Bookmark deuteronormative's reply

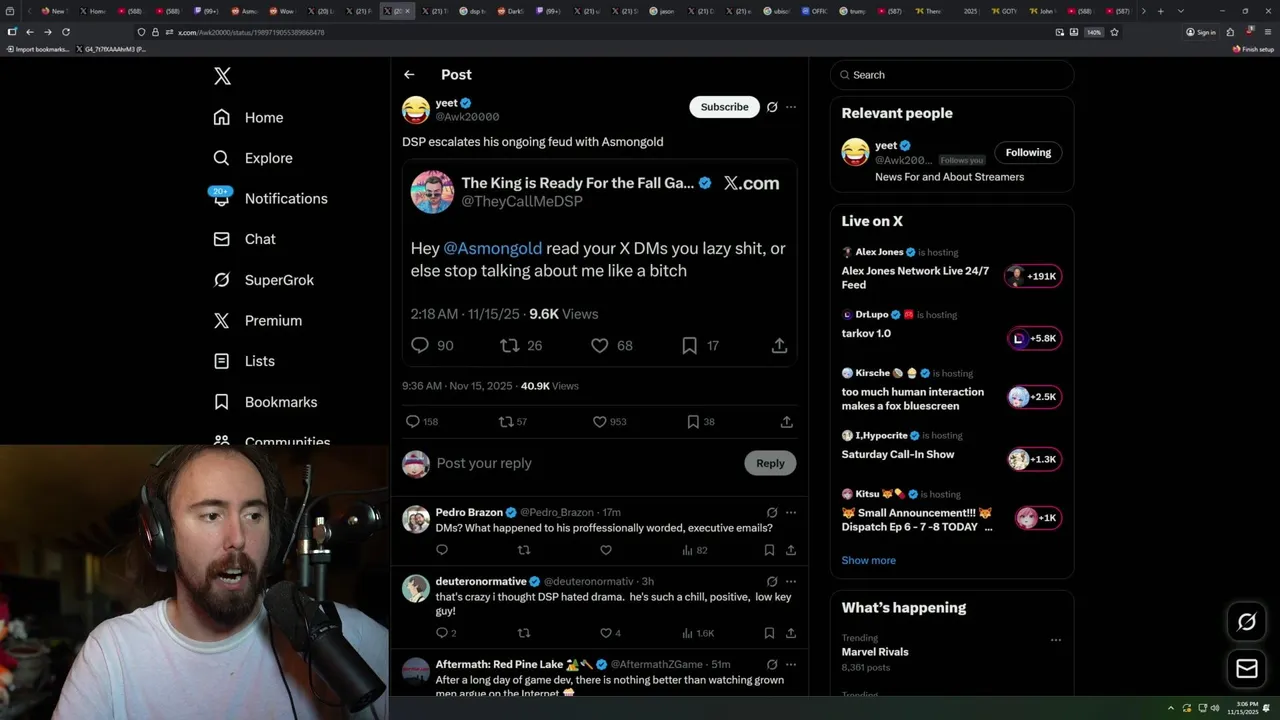[x=769, y=633]
